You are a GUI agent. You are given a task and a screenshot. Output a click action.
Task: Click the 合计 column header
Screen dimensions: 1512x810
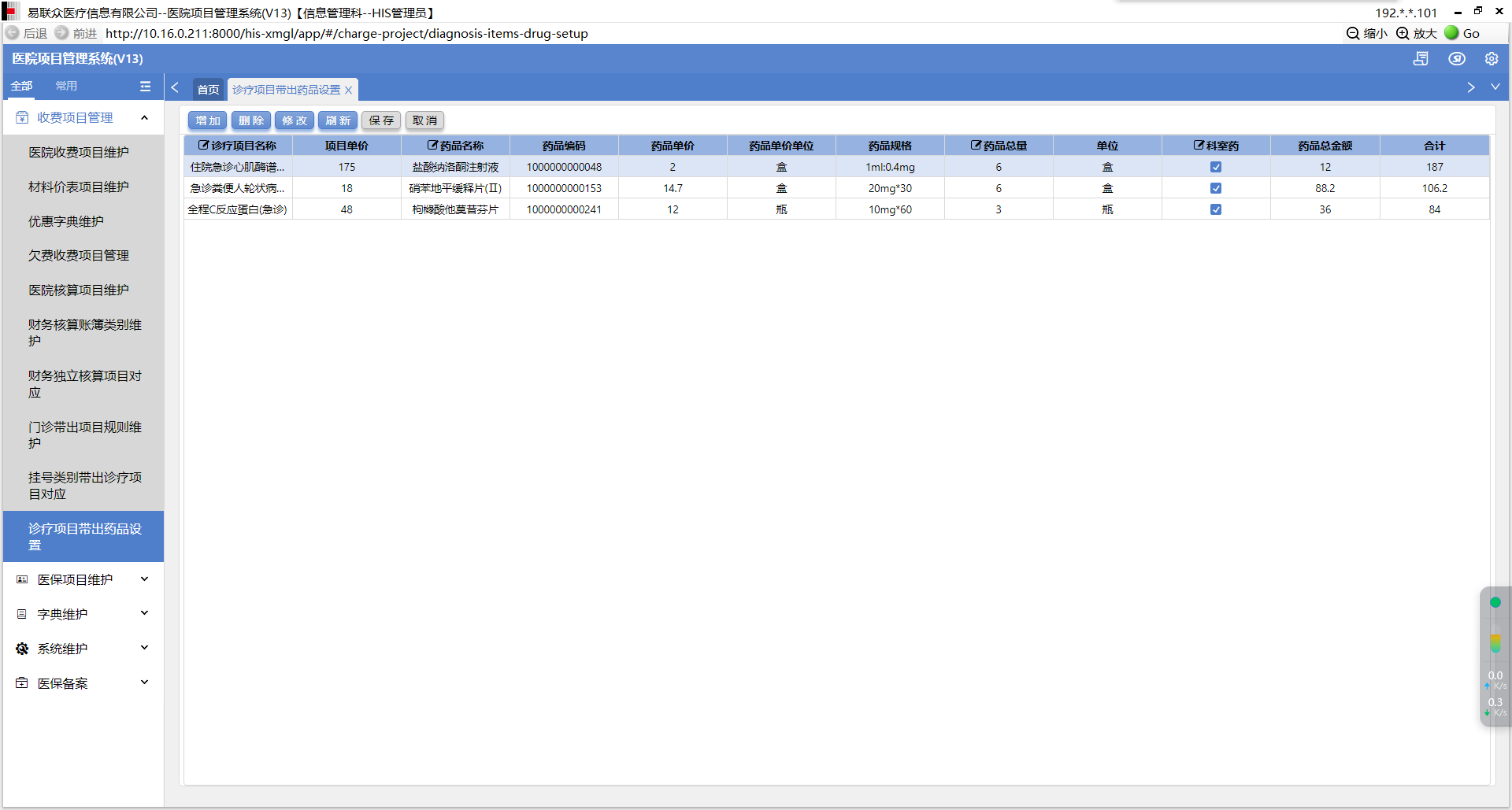pyautogui.click(x=1434, y=146)
